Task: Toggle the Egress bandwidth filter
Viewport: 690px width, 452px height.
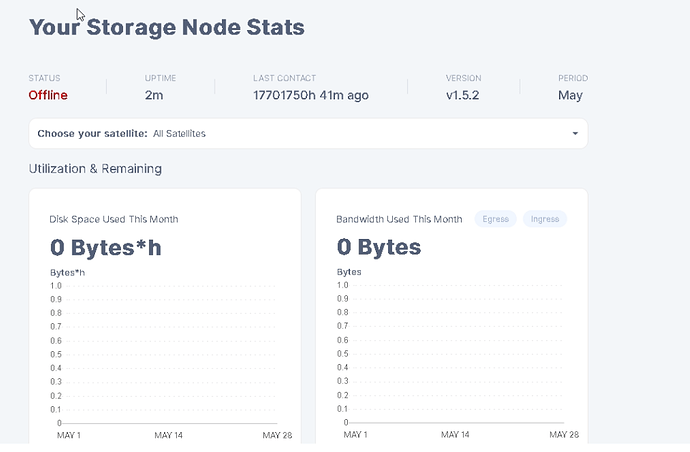Action: [x=496, y=219]
